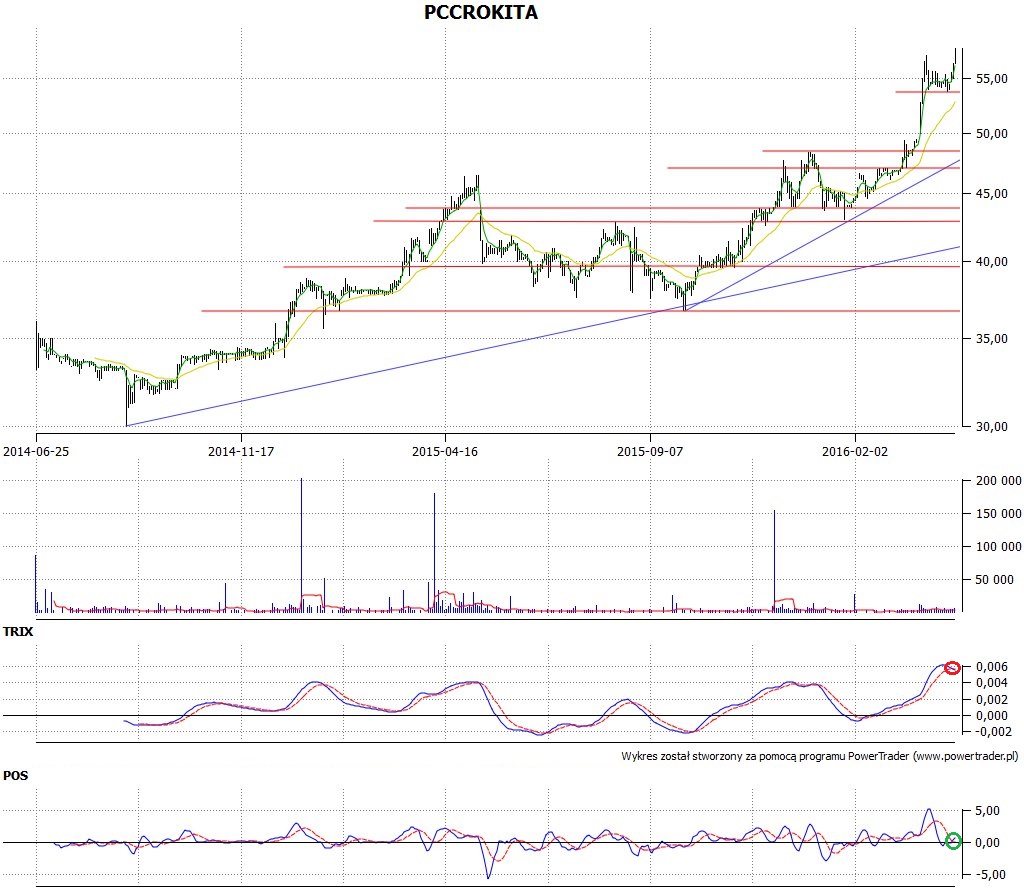
Task: Select the 2015-09-07 date label
Action: point(650,451)
